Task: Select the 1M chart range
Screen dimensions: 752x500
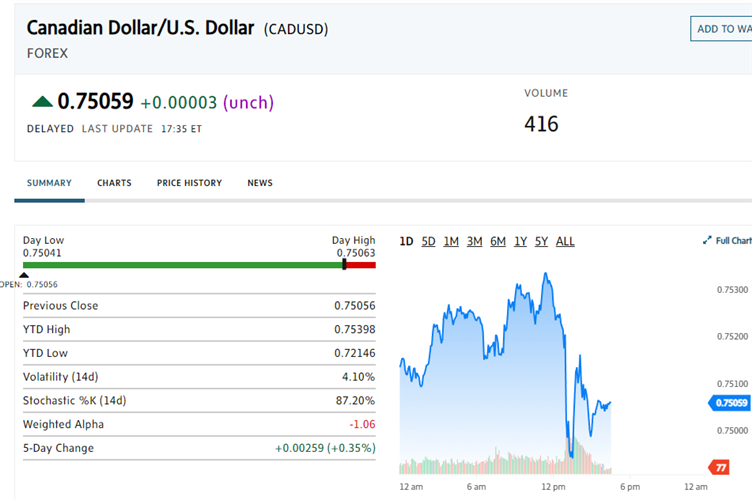Action: click(x=451, y=241)
